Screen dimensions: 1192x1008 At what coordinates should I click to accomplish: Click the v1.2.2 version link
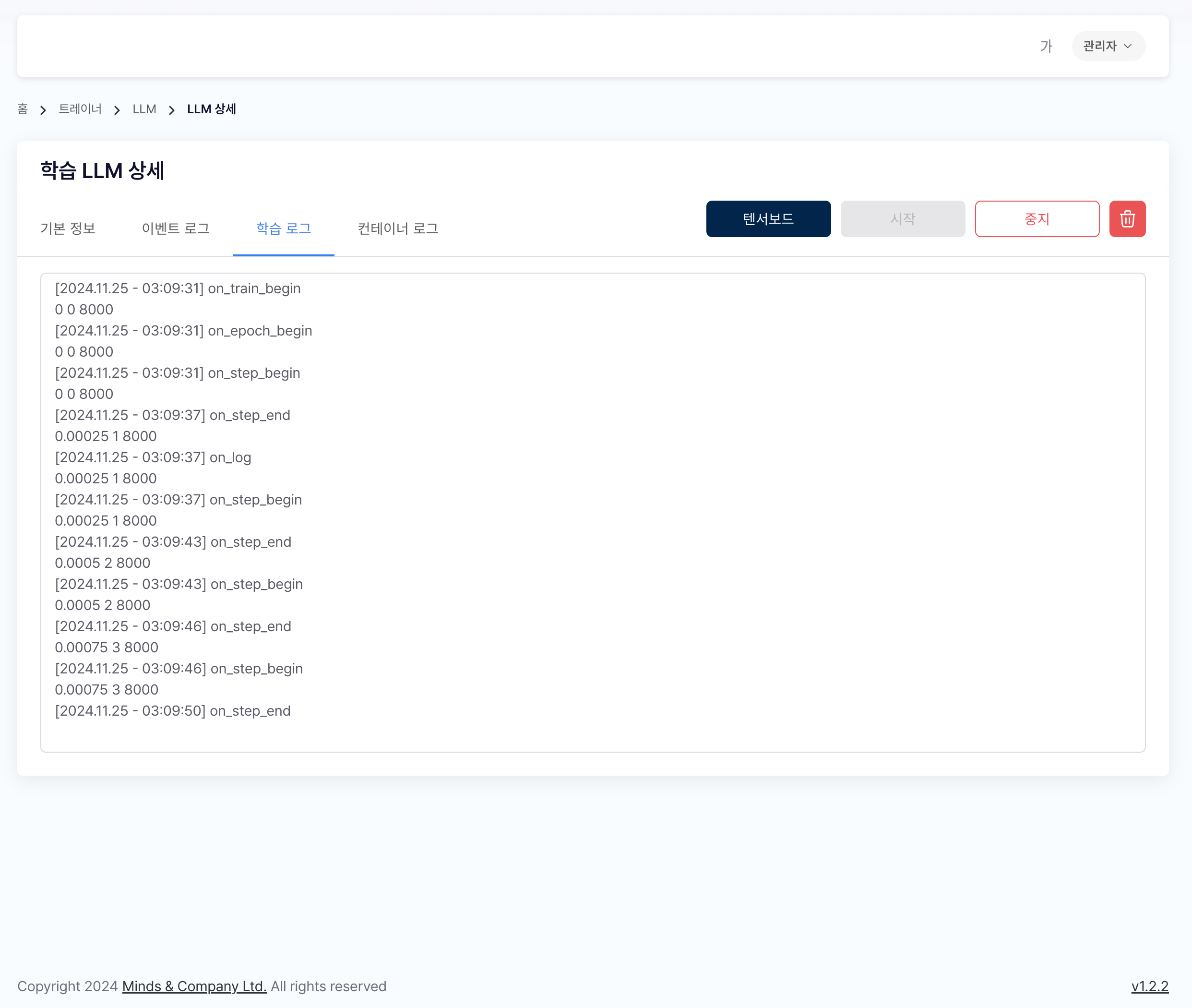click(x=1149, y=986)
